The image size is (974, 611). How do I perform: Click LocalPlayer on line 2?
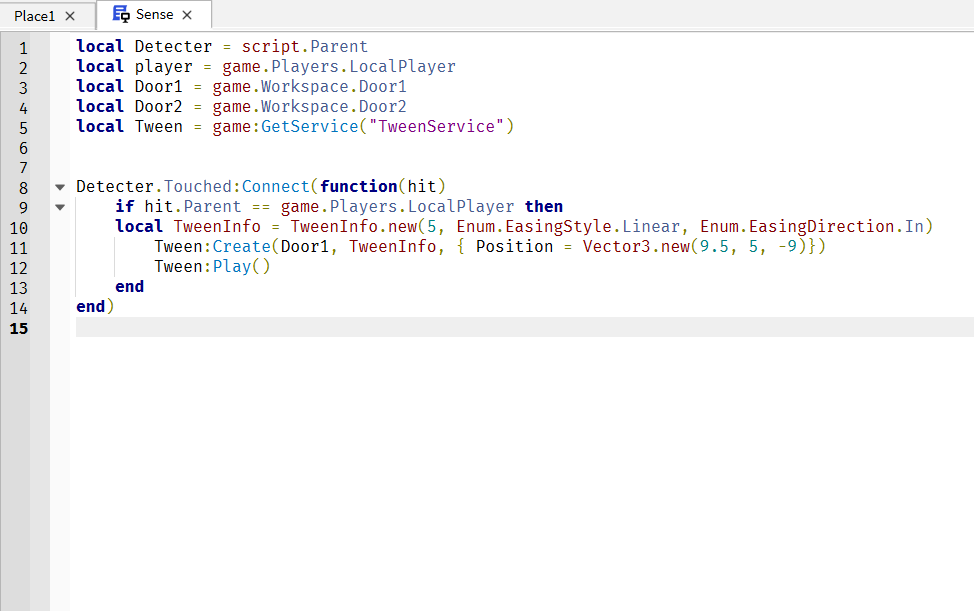coord(402,66)
